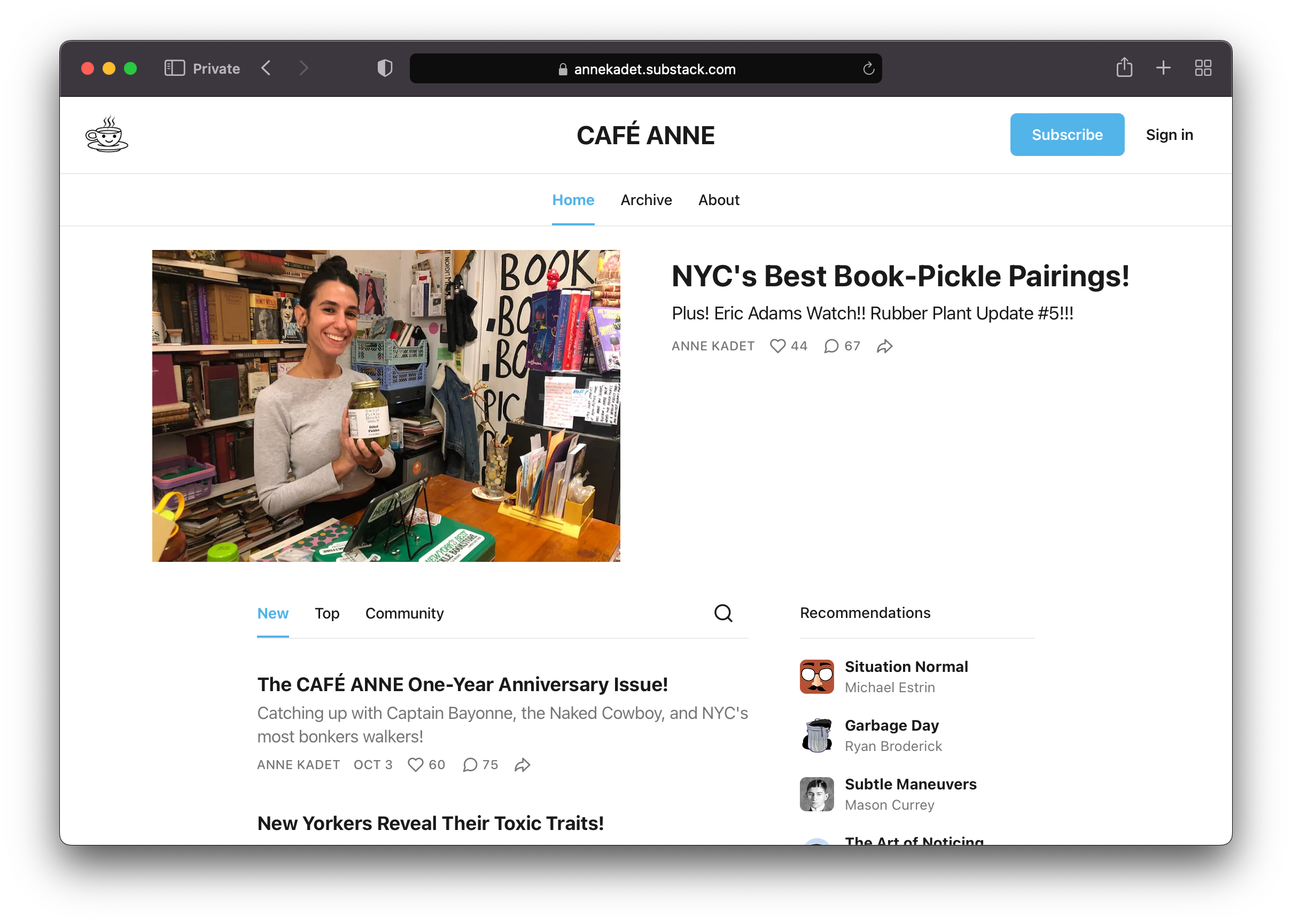Click the OCT 3 date on anniversary post
Viewport: 1292px width, 924px height.
[373, 765]
